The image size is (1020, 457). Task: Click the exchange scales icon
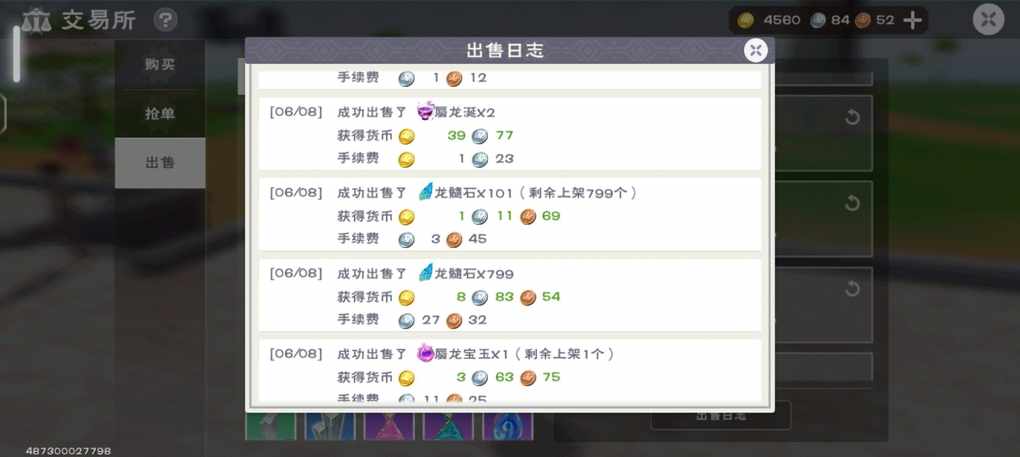click(x=36, y=21)
